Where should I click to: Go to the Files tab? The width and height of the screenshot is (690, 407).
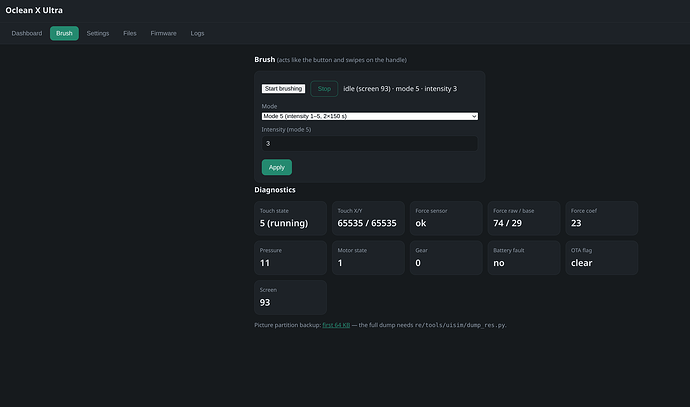tap(130, 33)
